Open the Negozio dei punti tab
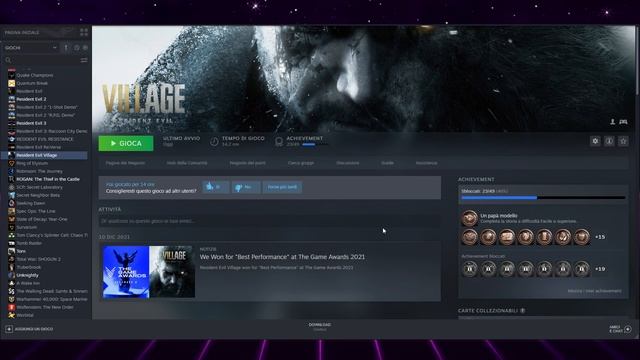The height and width of the screenshot is (360, 640). coord(247,163)
